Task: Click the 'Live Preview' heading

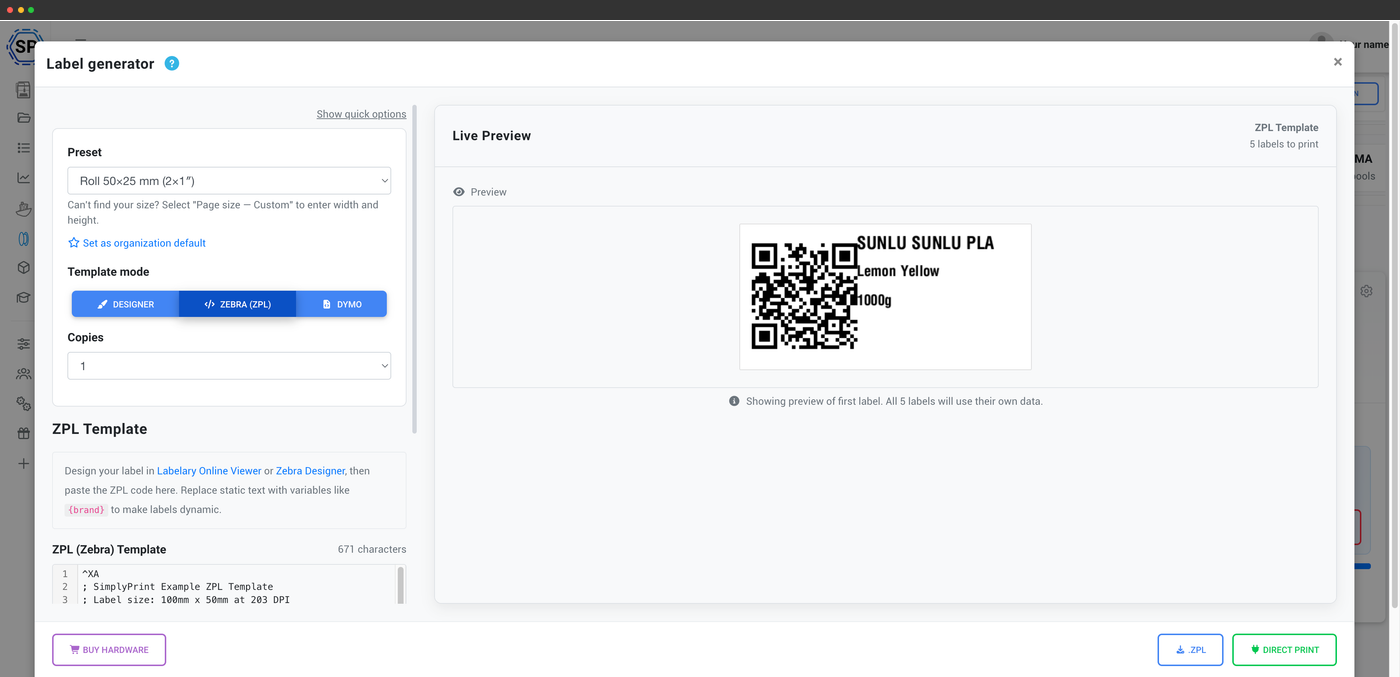Action: [x=492, y=136]
